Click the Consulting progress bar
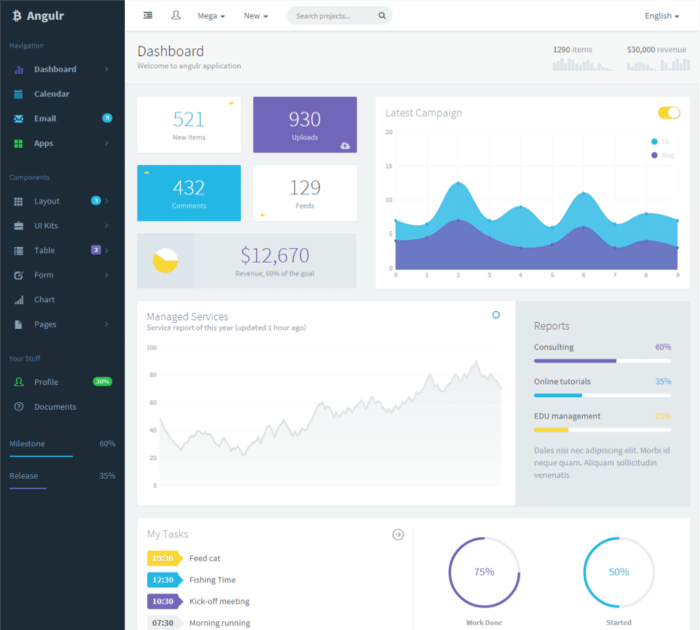Image resolution: width=700 pixels, height=630 pixels. pyautogui.click(x=602, y=360)
